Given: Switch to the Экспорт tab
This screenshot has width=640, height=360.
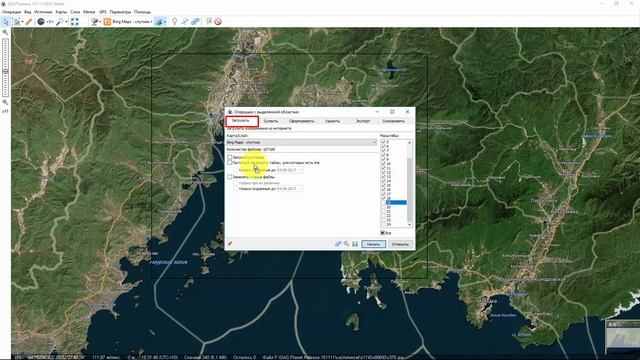Looking at the screenshot, I should point(362,121).
